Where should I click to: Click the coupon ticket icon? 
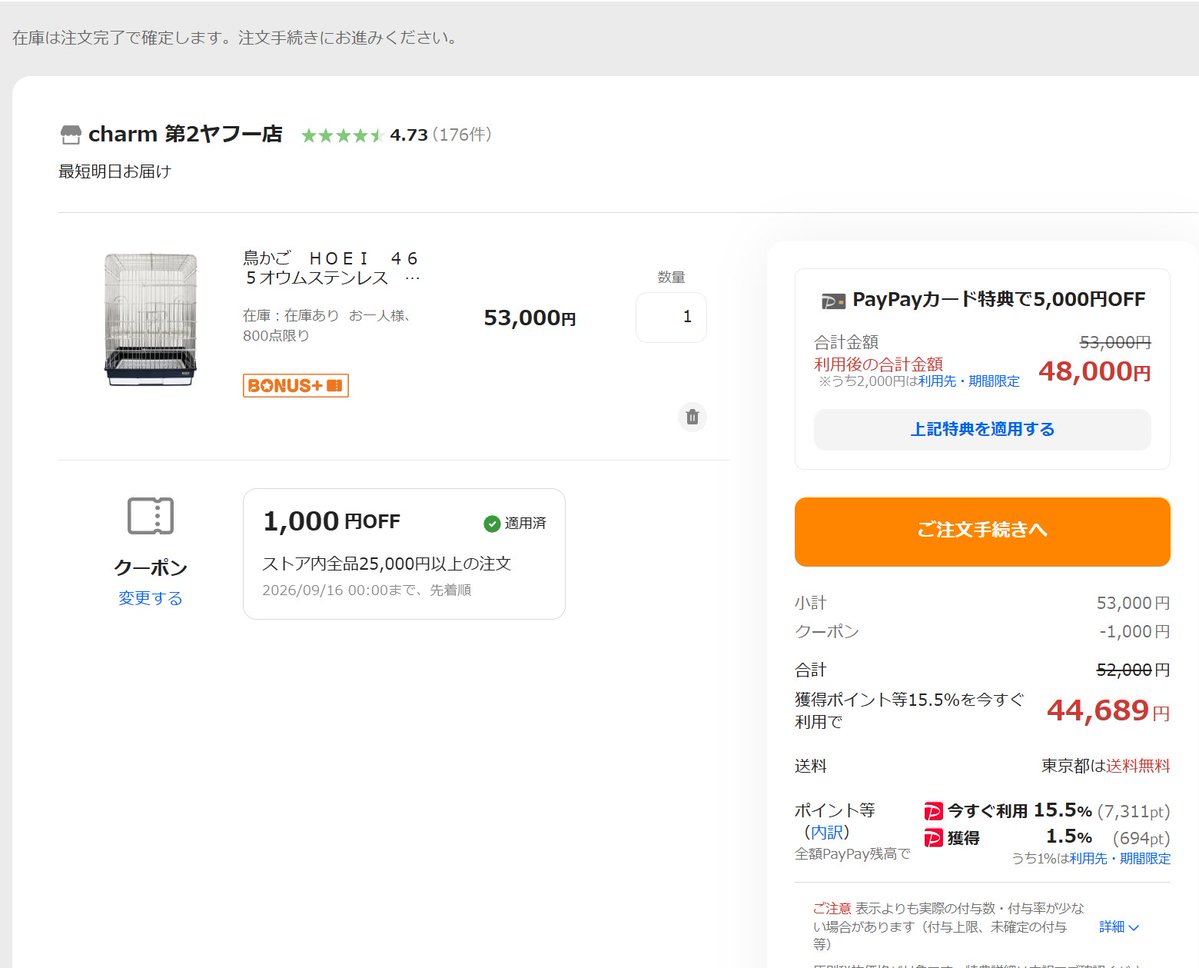150,516
